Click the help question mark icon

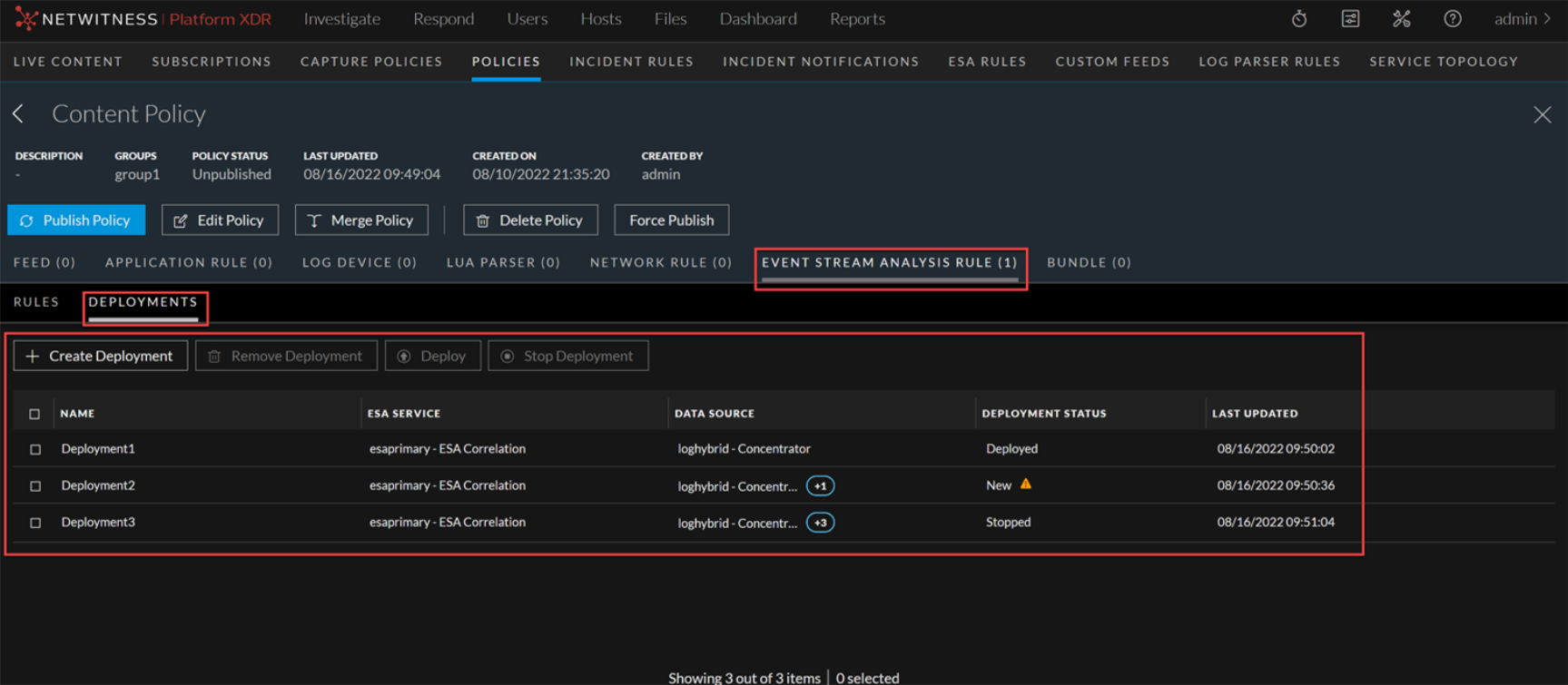[1452, 19]
